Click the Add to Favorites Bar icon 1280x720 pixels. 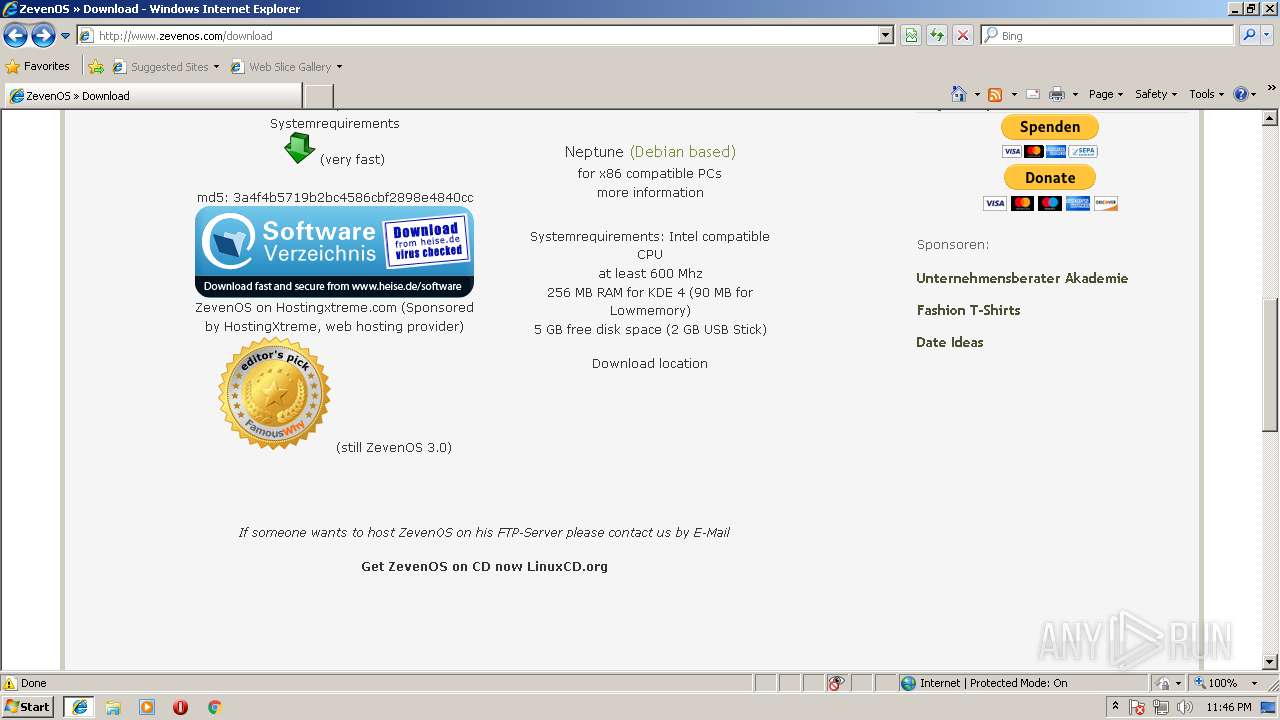click(x=96, y=67)
